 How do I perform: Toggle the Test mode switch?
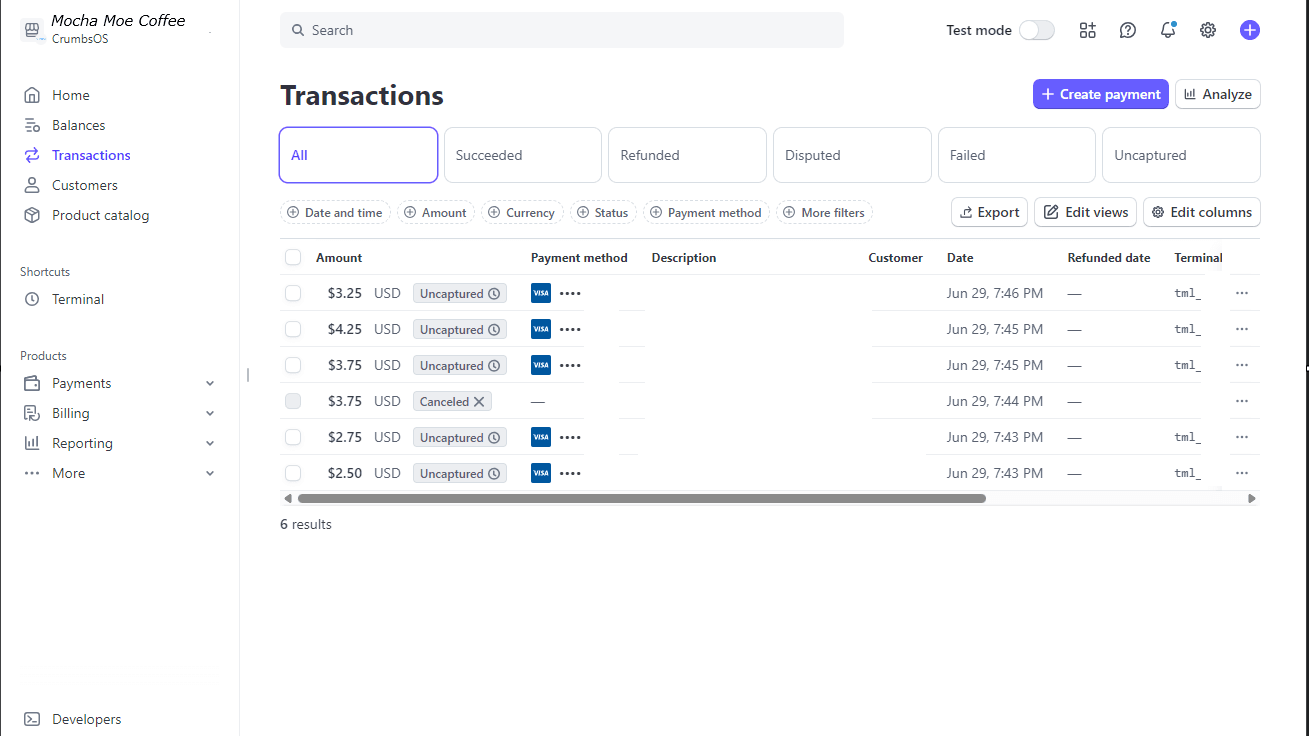(x=1036, y=30)
